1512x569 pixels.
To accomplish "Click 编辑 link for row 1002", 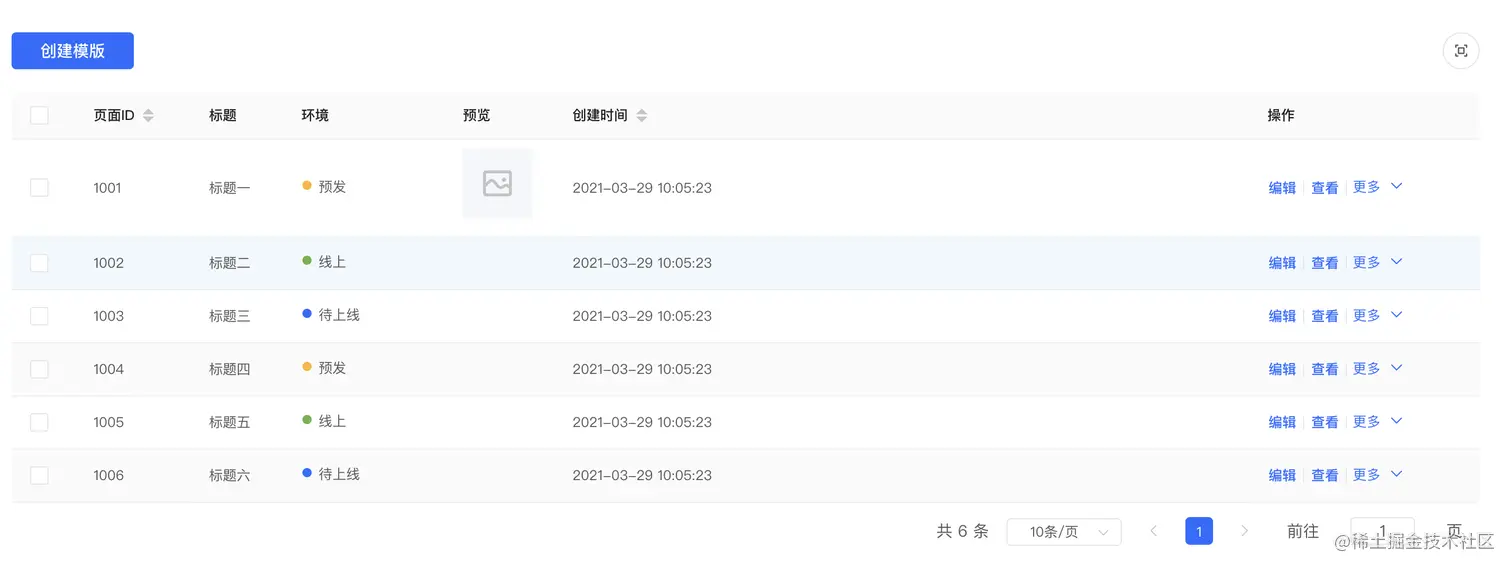I will click(x=1282, y=263).
